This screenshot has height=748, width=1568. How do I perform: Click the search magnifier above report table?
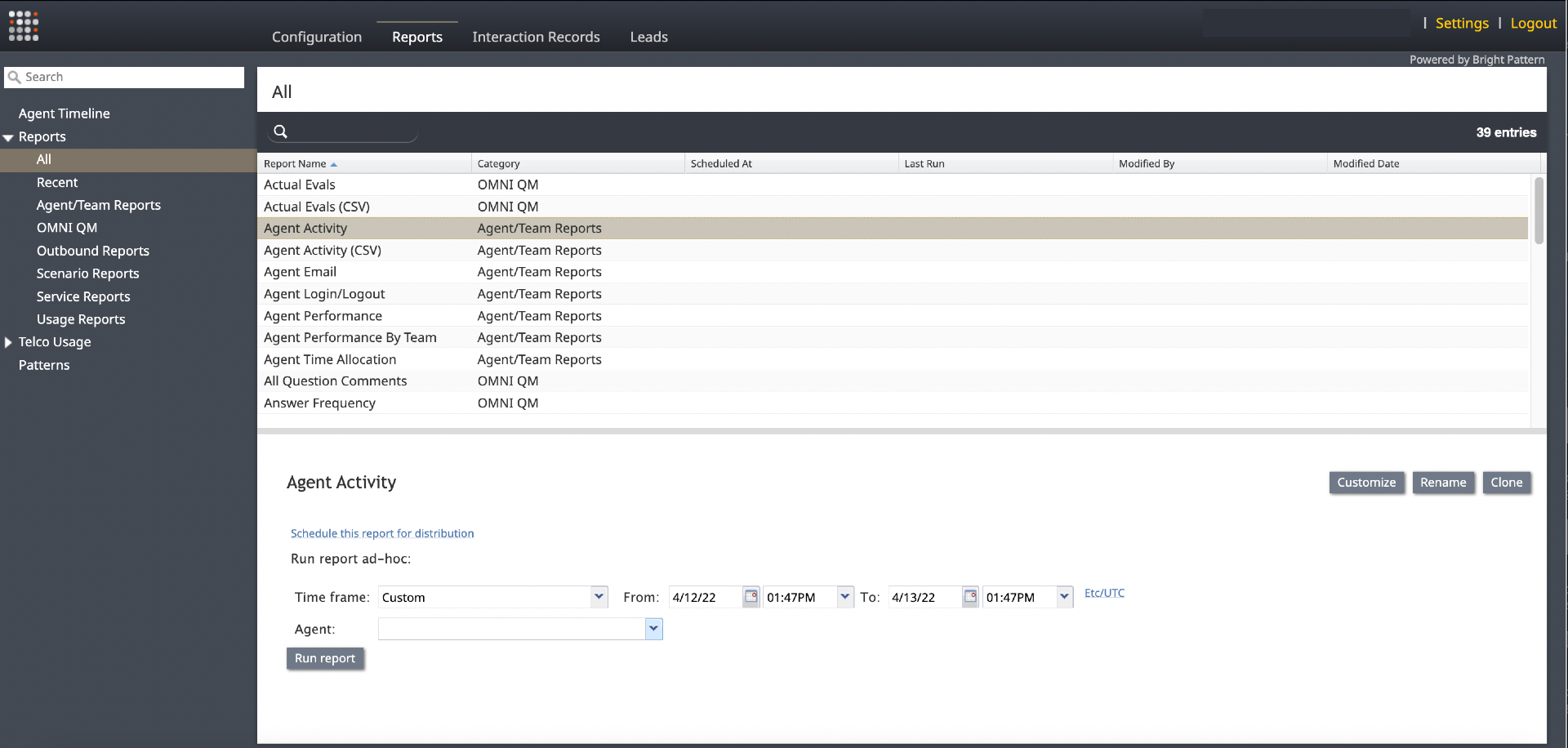tap(280, 131)
